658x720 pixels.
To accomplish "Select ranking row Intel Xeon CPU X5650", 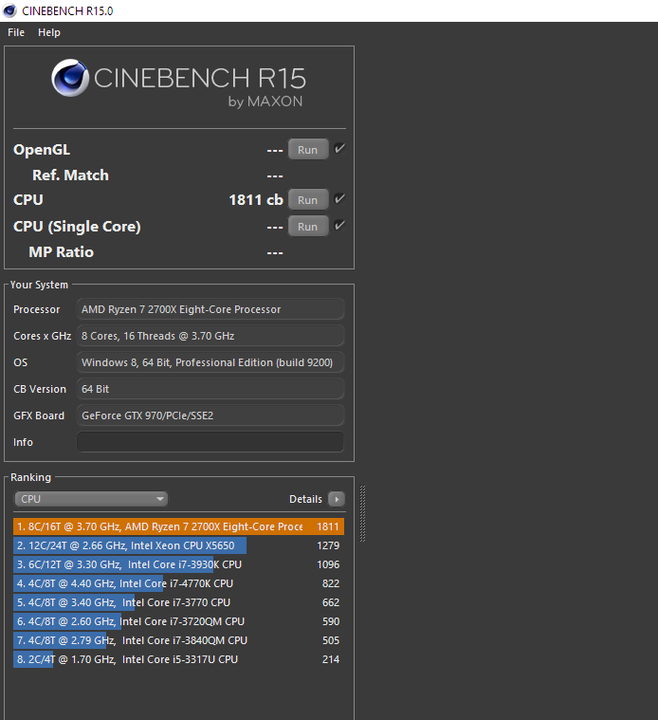I will [179, 546].
